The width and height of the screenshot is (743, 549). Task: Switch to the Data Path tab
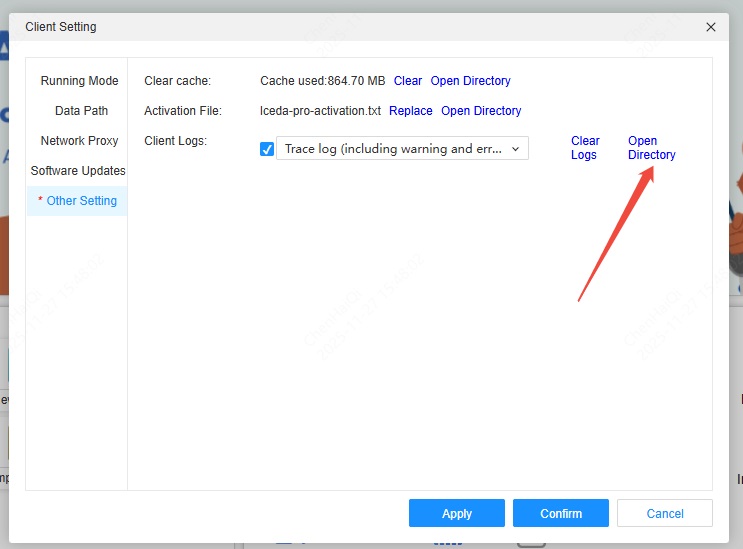point(81,111)
